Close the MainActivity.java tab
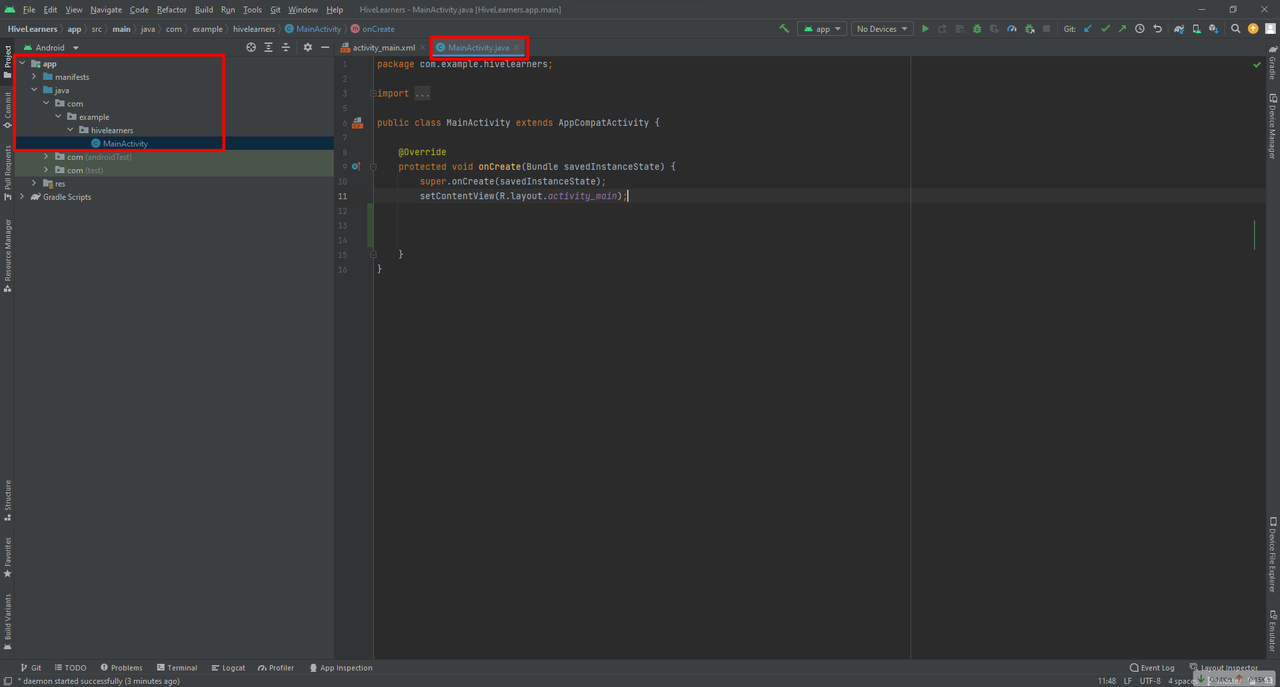The height and width of the screenshot is (687, 1280). [517, 47]
